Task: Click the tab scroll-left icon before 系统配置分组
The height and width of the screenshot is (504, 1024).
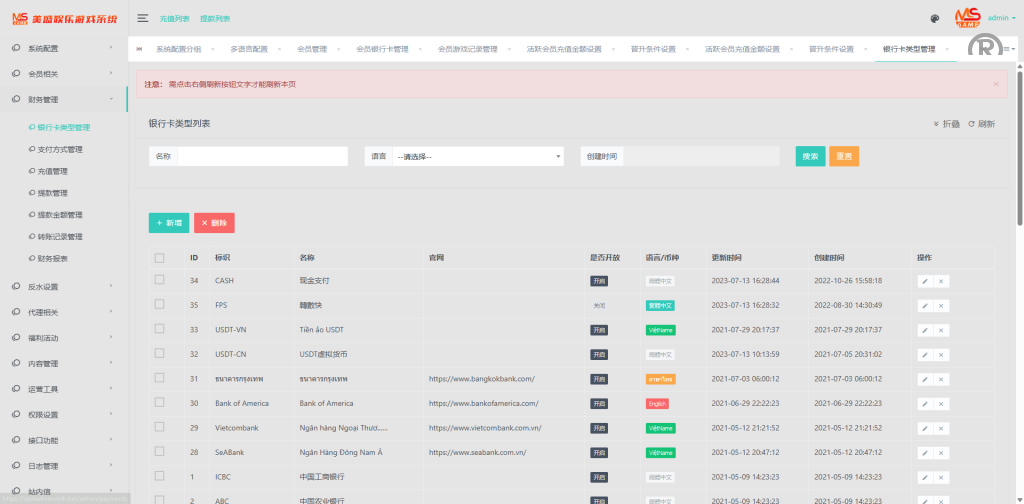Action: pos(140,49)
